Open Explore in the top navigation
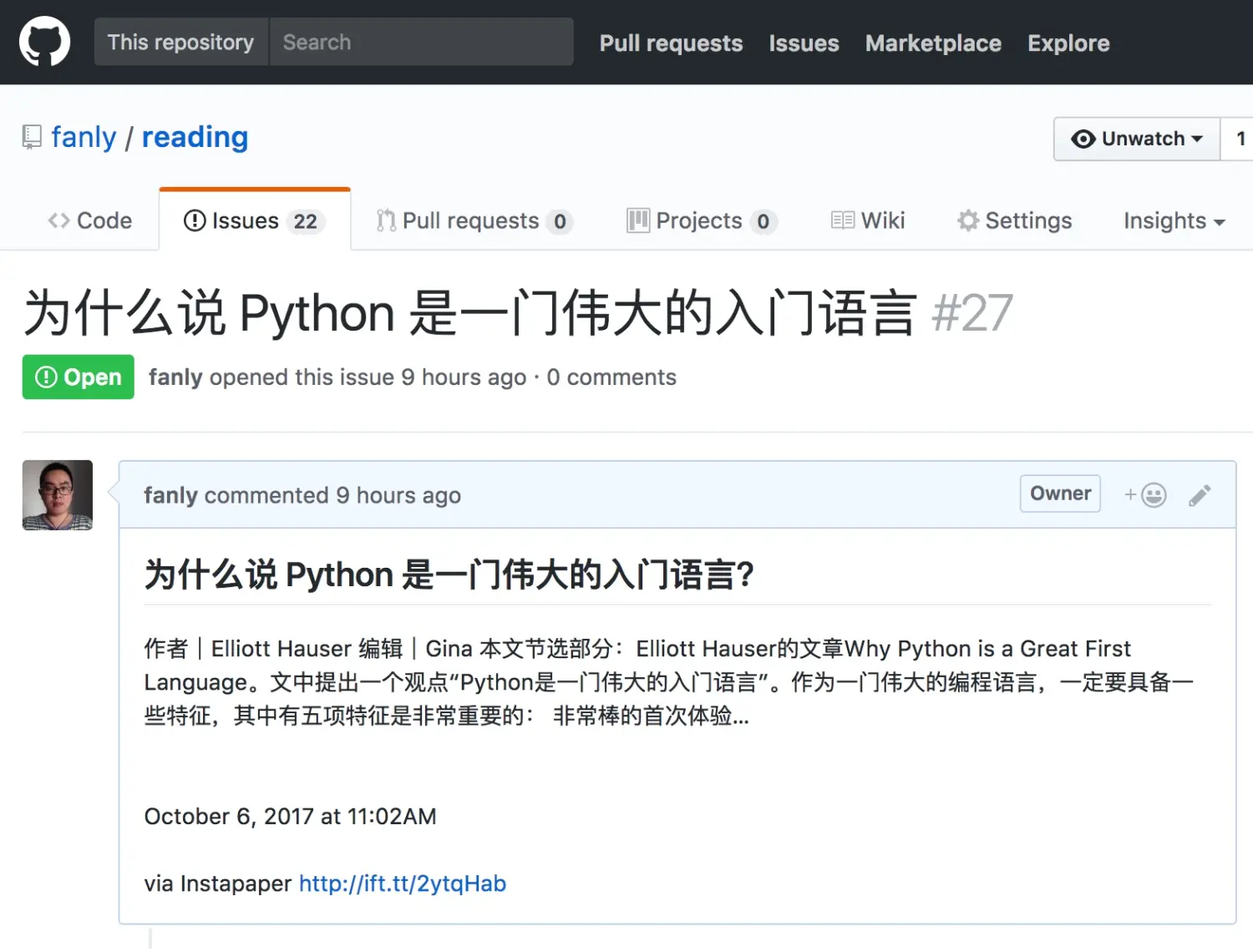 point(1068,43)
